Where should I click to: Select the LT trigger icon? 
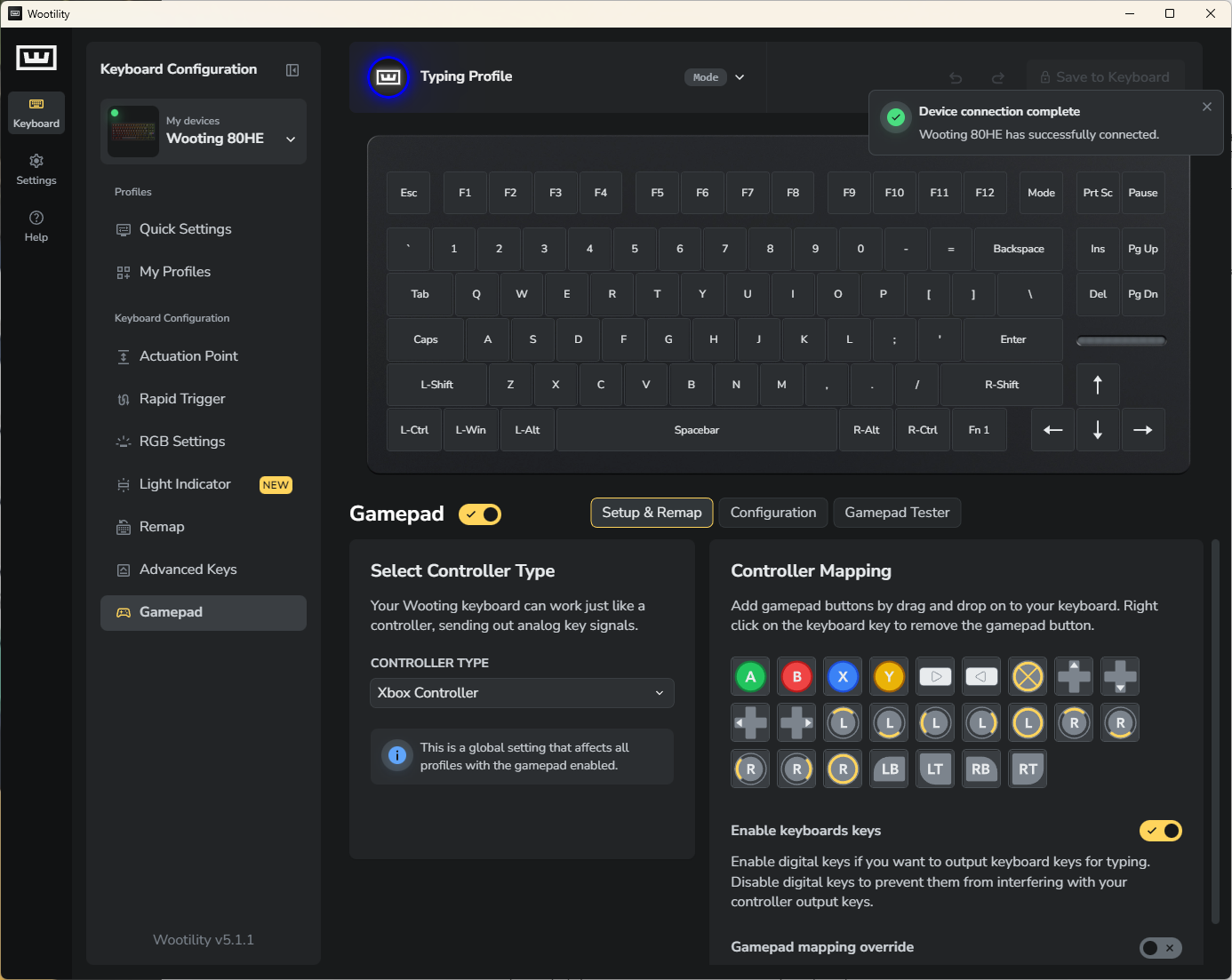[936, 769]
